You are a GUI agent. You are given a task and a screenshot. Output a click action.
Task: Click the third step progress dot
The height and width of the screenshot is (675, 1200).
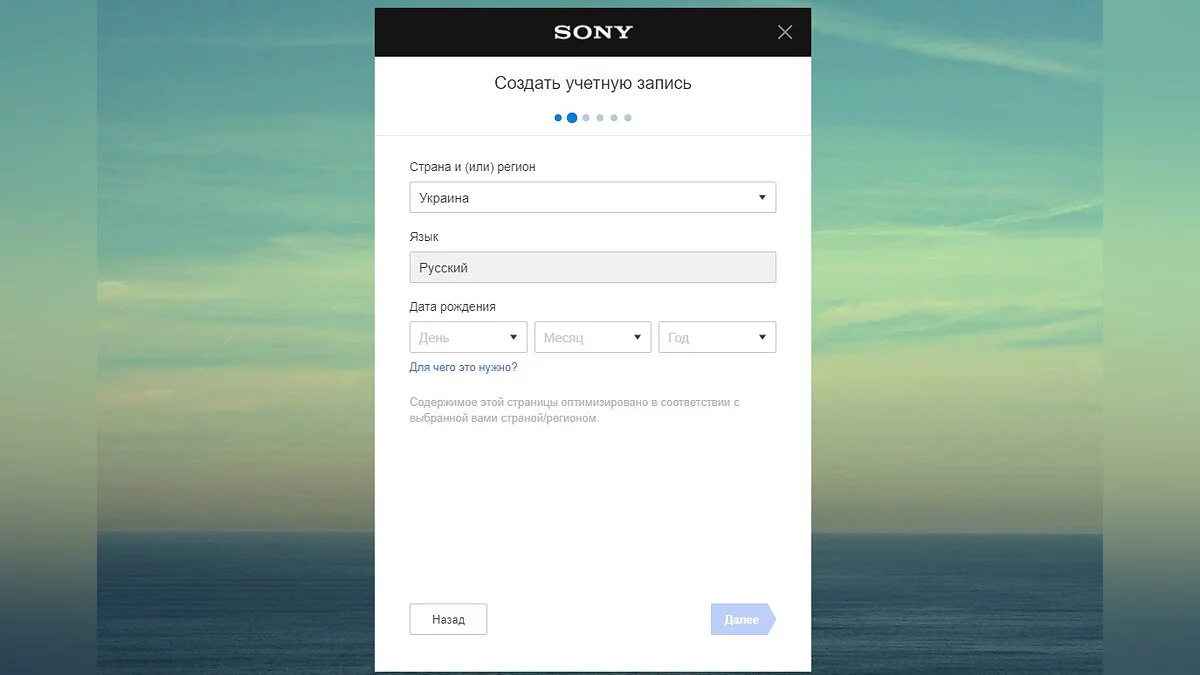586,118
